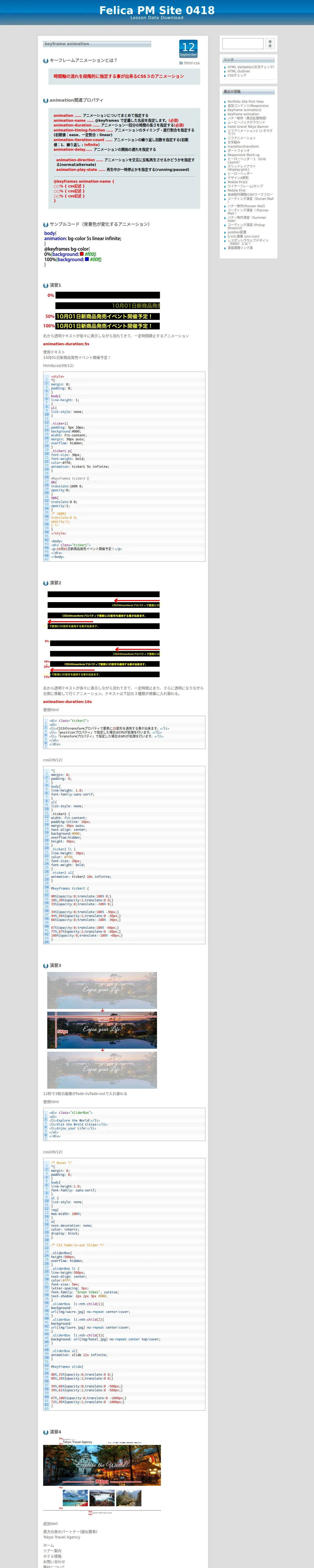
Task: Open recent post グリッドレイアウト(display:grid)
Action: tap(242, 168)
